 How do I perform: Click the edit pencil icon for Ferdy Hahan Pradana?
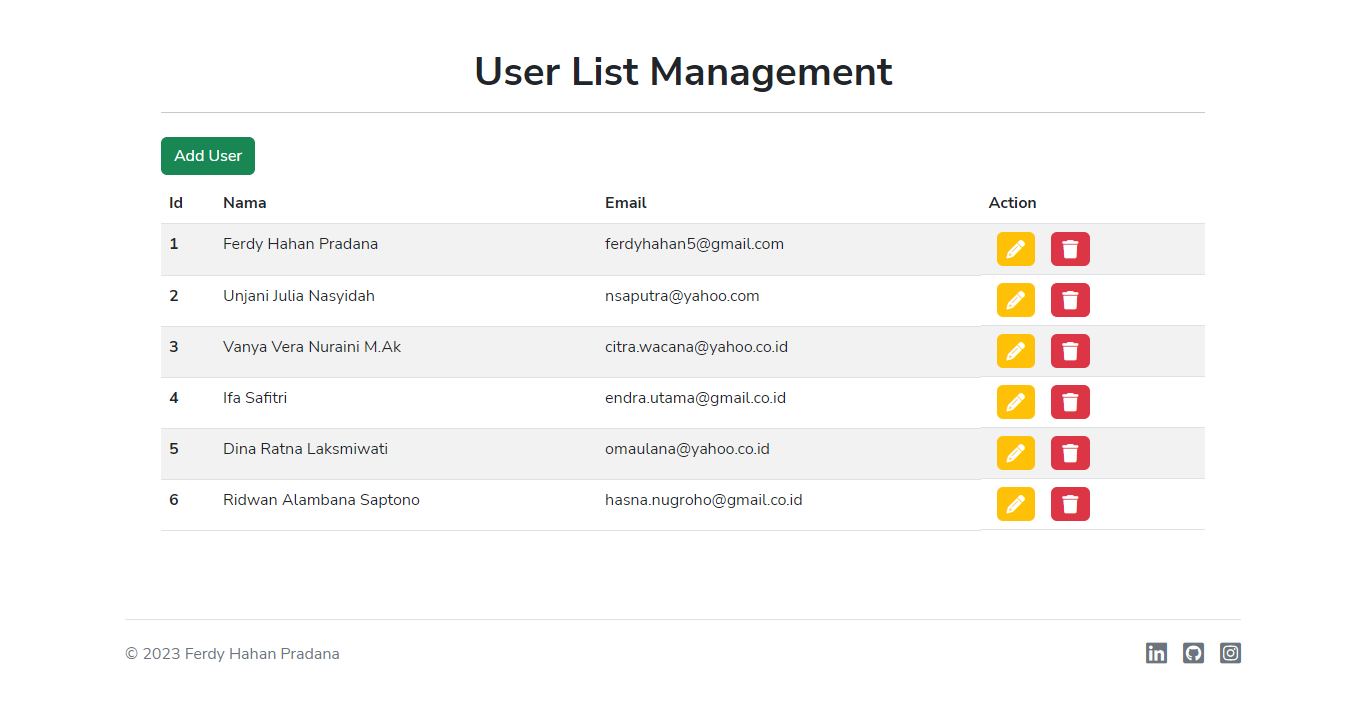click(1016, 248)
